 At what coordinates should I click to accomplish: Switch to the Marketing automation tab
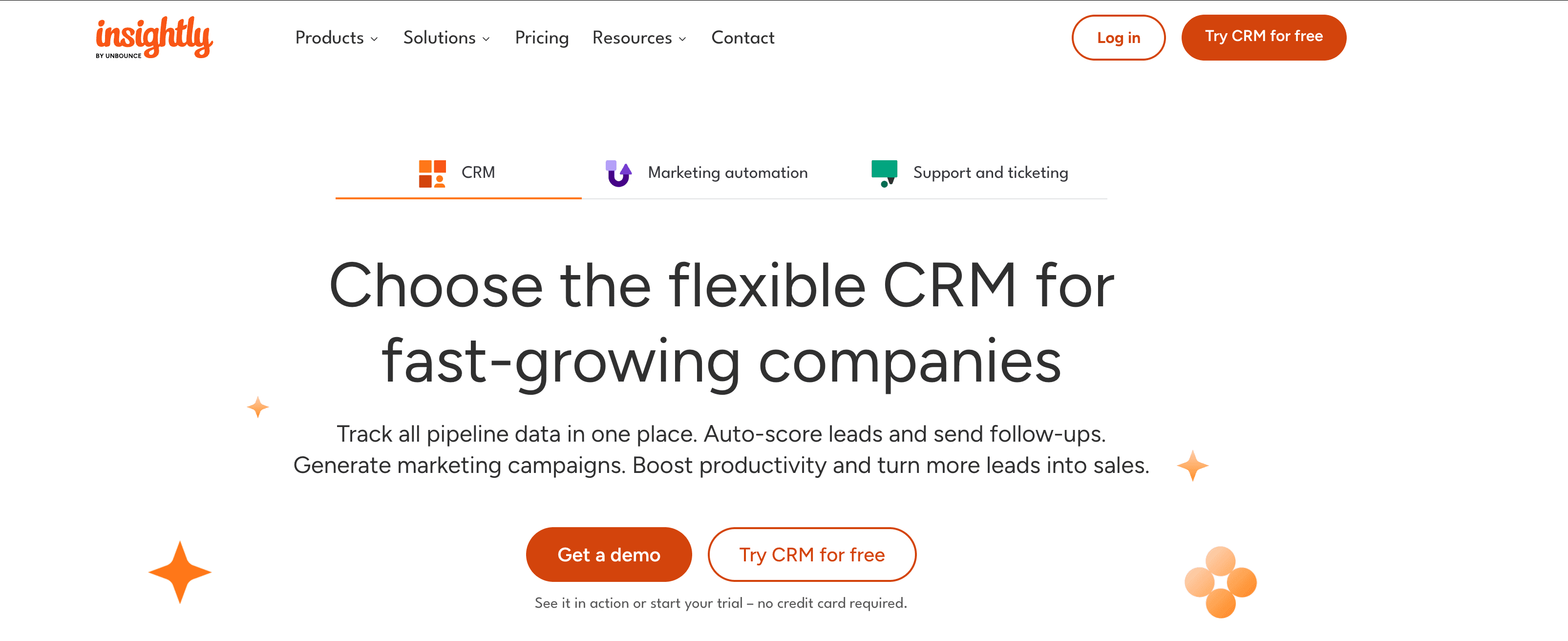point(727,173)
